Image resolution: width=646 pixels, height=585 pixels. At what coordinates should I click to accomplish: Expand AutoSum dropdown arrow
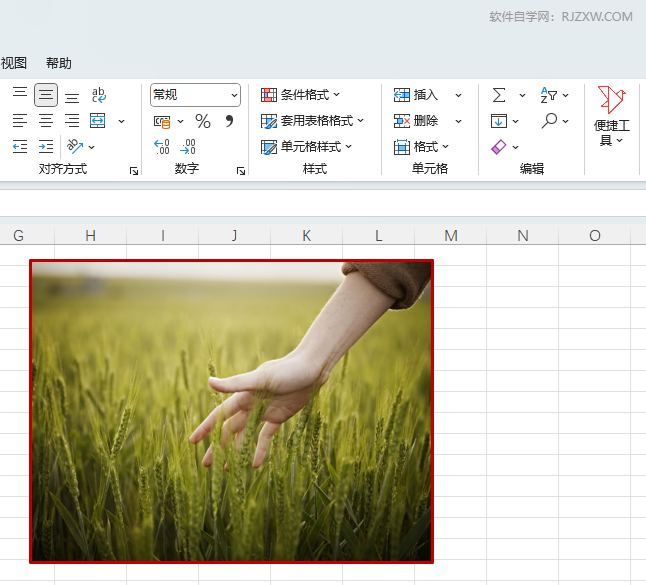(522, 96)
